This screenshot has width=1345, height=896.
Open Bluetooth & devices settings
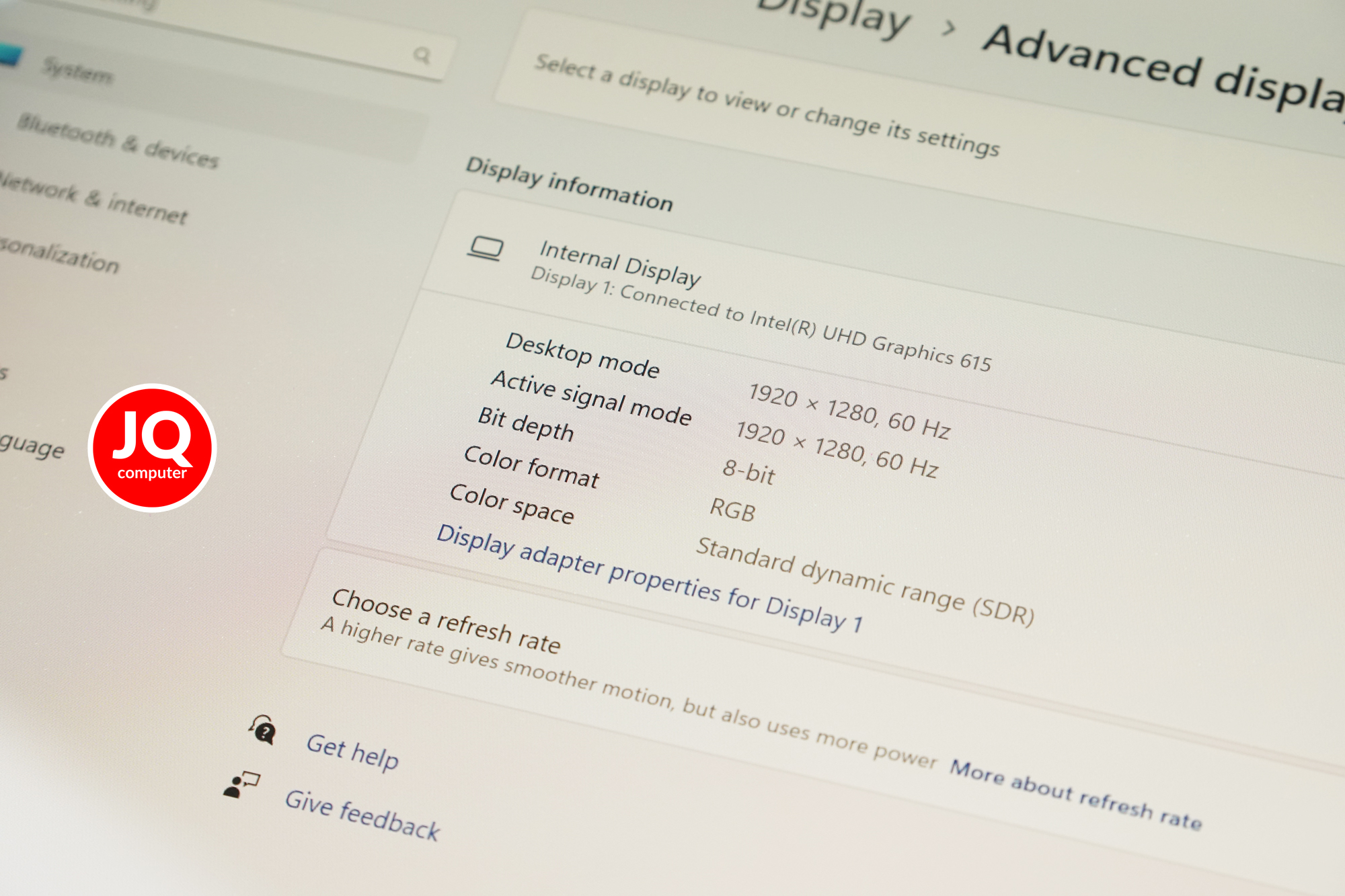point(118,140)
